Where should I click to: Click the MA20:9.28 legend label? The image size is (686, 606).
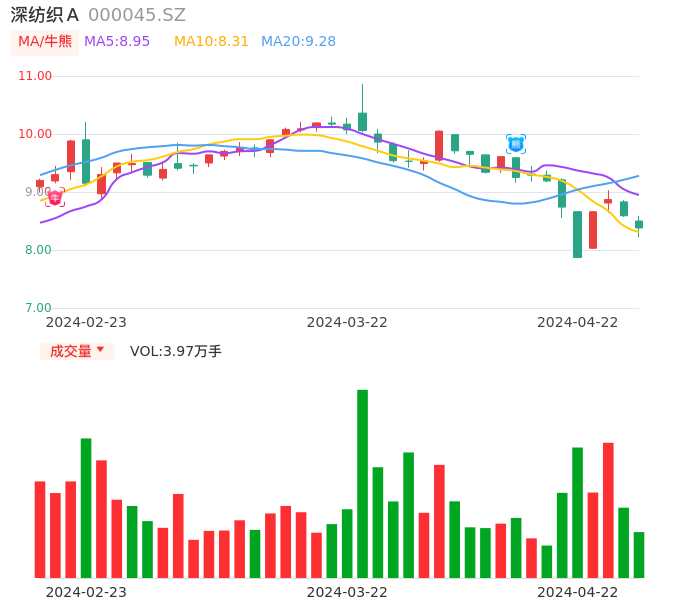point(298,42)
